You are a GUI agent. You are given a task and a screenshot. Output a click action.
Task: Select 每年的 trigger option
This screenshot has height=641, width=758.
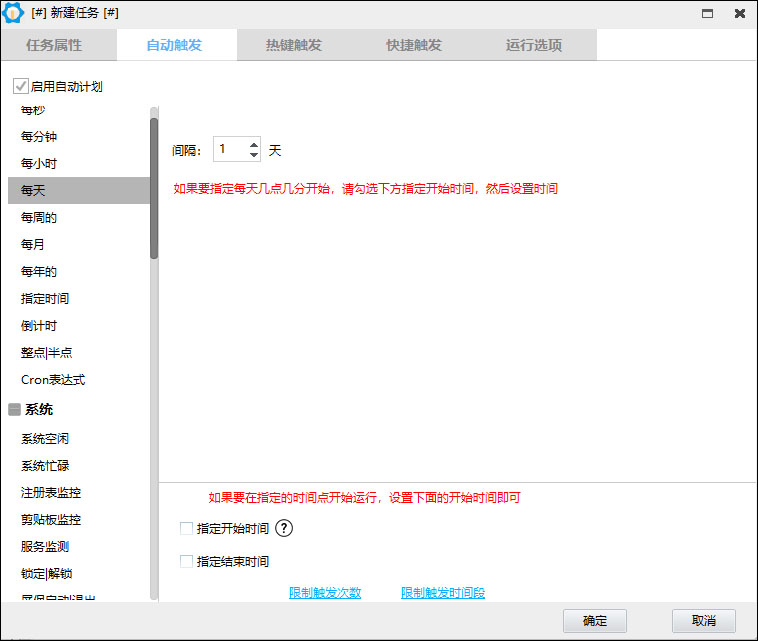79,272
